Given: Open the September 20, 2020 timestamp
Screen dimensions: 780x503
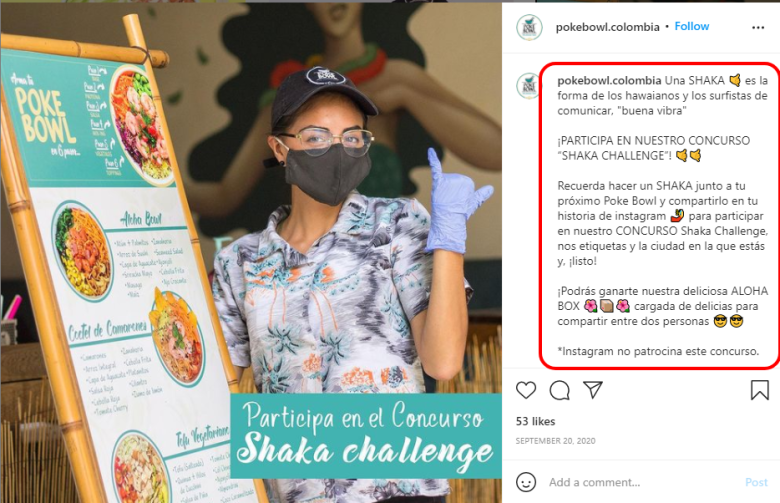Looking at the screenshot, I should pos(555,441).
